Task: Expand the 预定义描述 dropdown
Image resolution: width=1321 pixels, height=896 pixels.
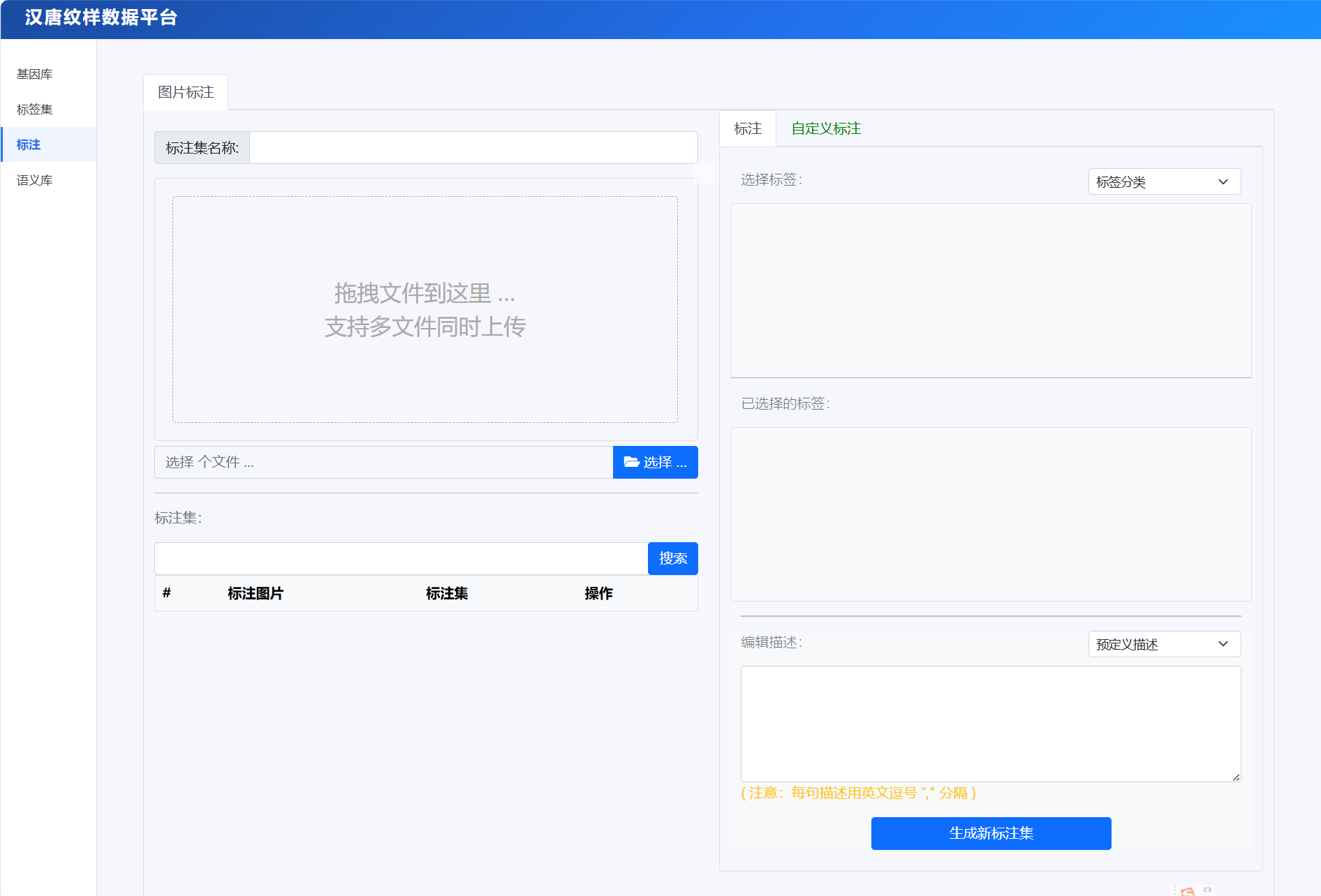Action: pyautogui.click(x=1164, y=644)
